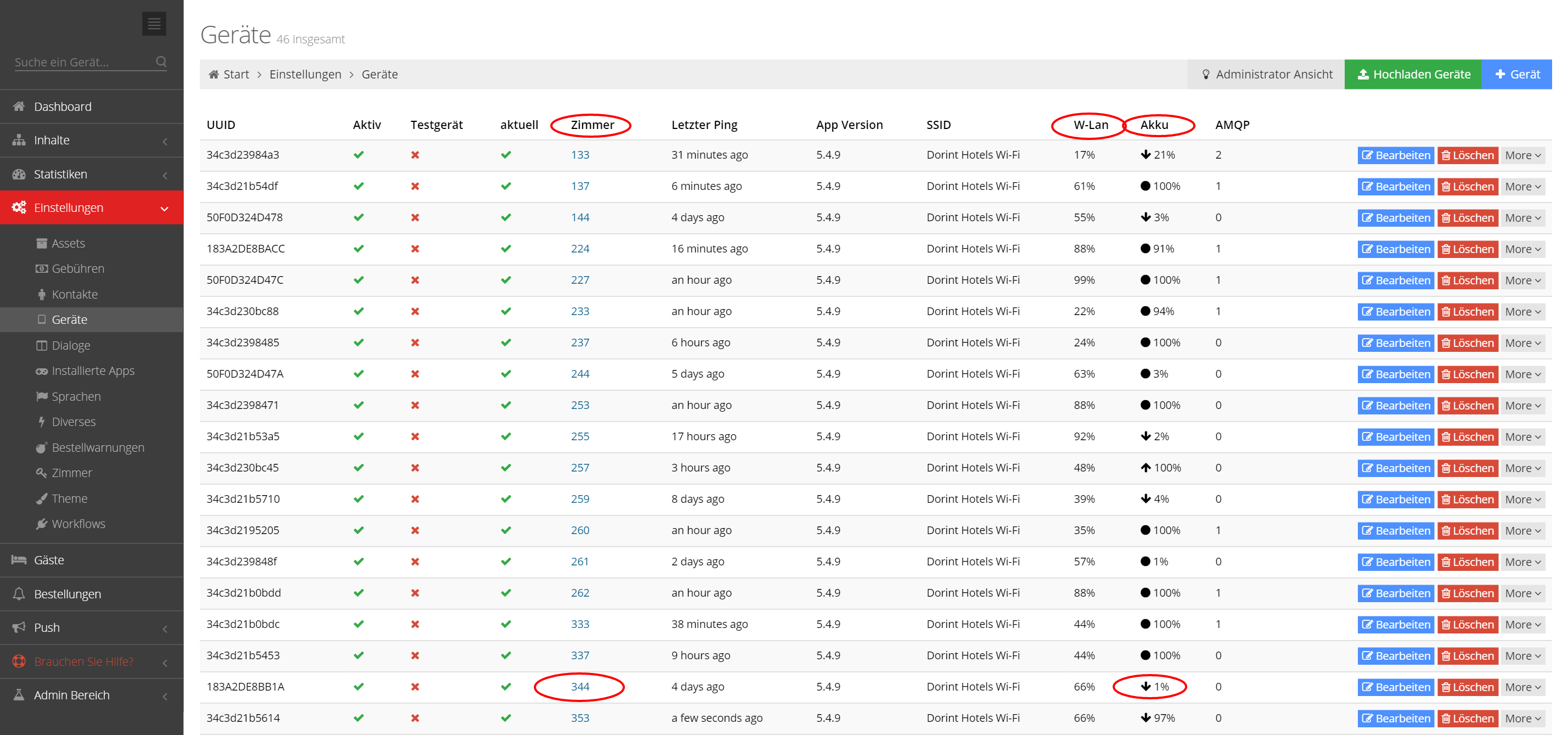Click the Bestellungen bell icon
The image size is (1568, 735).
point(19,594)
